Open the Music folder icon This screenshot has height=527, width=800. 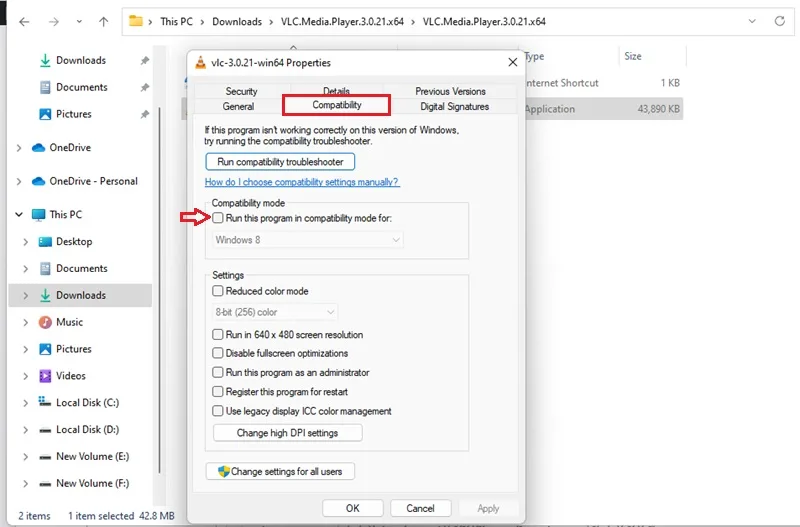click(45, 322)
